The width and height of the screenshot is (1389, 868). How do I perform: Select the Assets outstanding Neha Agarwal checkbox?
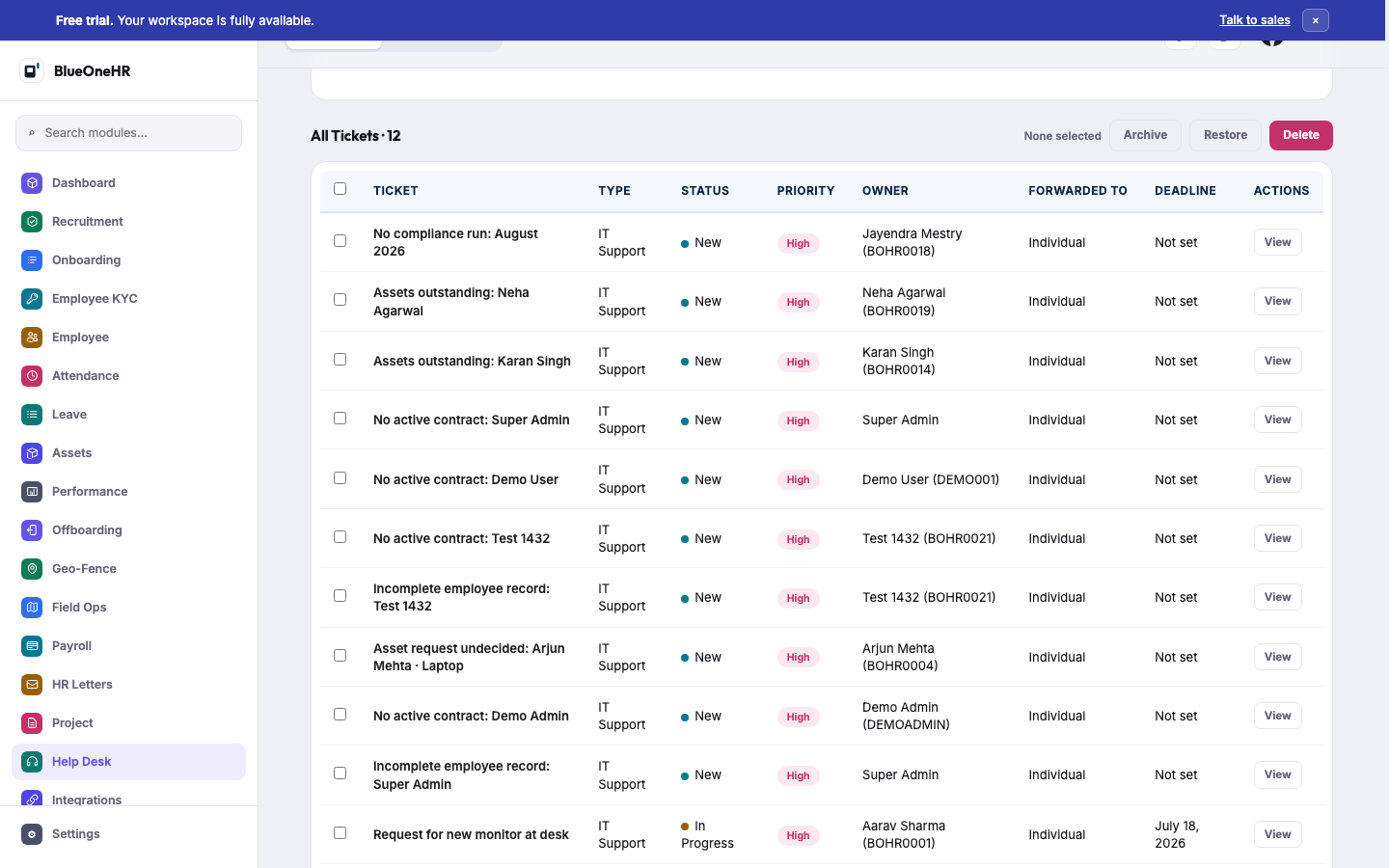coord(340,300)
